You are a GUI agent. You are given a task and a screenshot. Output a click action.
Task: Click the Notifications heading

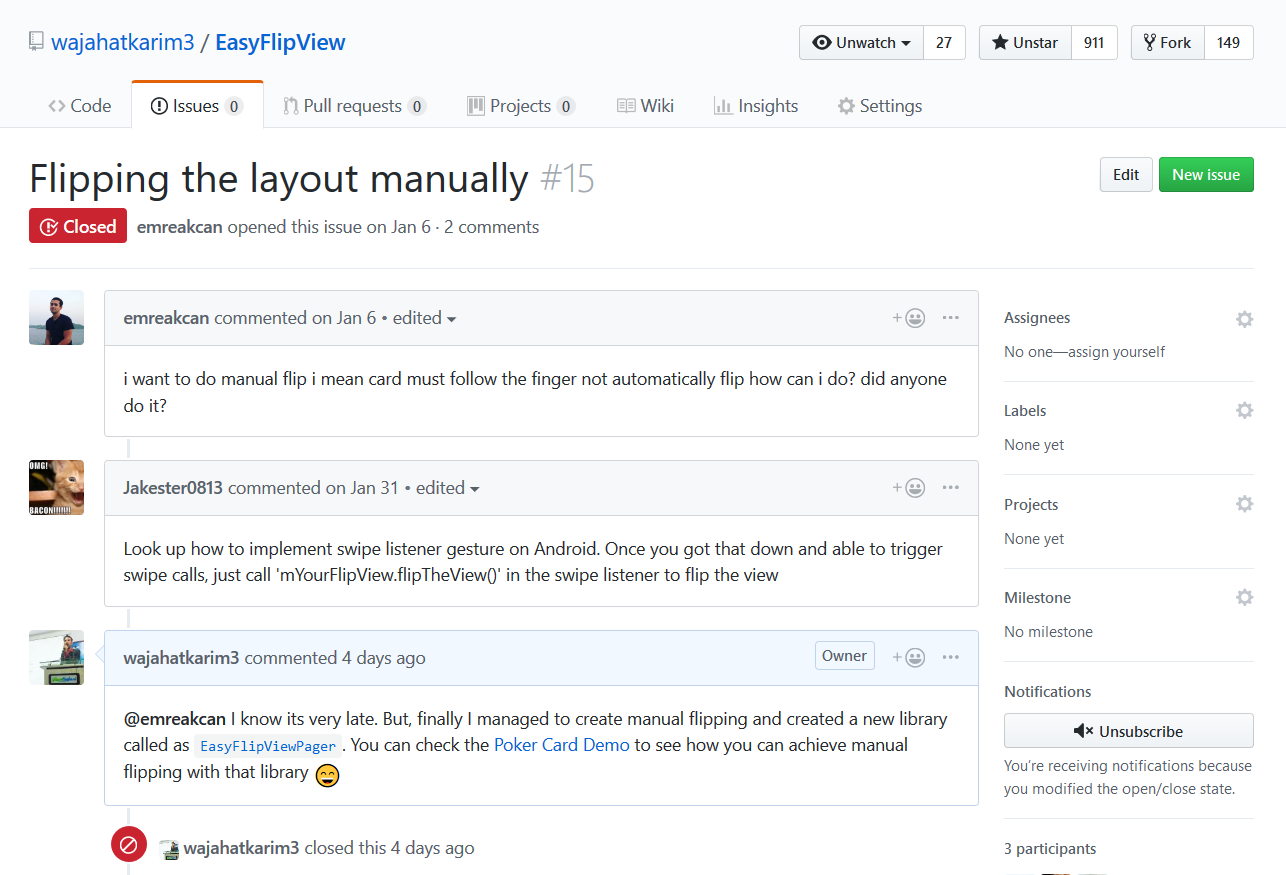[1047, 692]
